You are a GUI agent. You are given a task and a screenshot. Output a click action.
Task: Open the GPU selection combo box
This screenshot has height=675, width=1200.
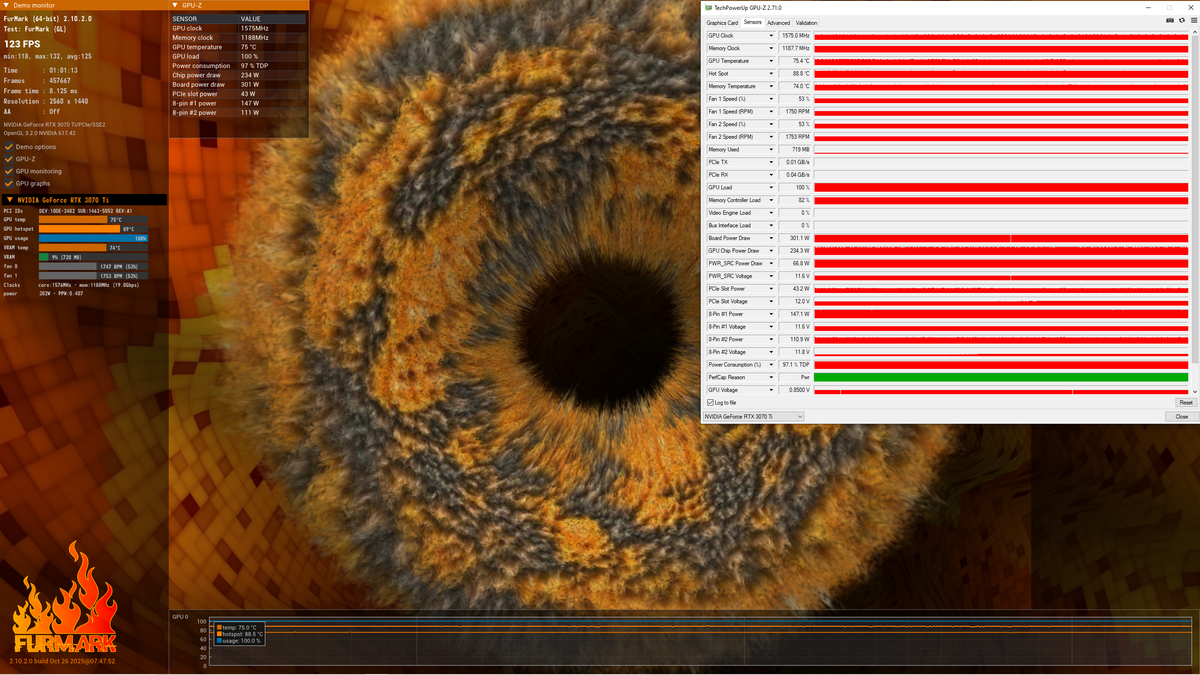(754, 416)
